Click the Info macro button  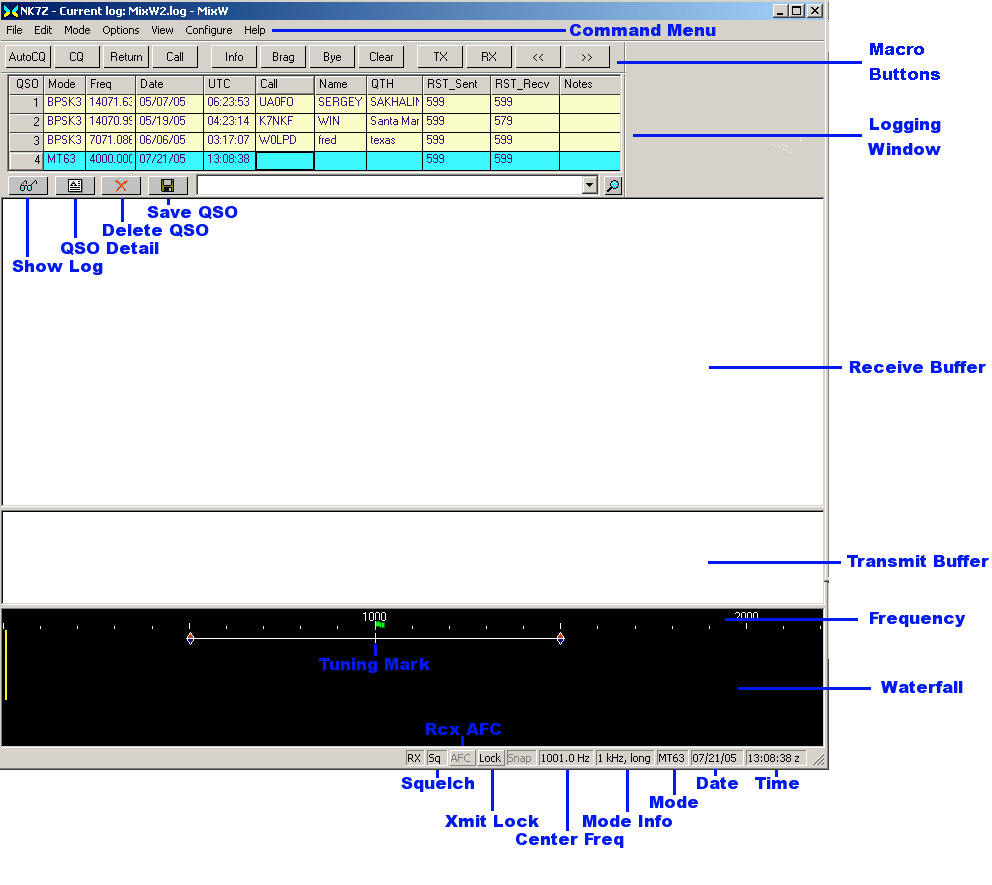234,56
